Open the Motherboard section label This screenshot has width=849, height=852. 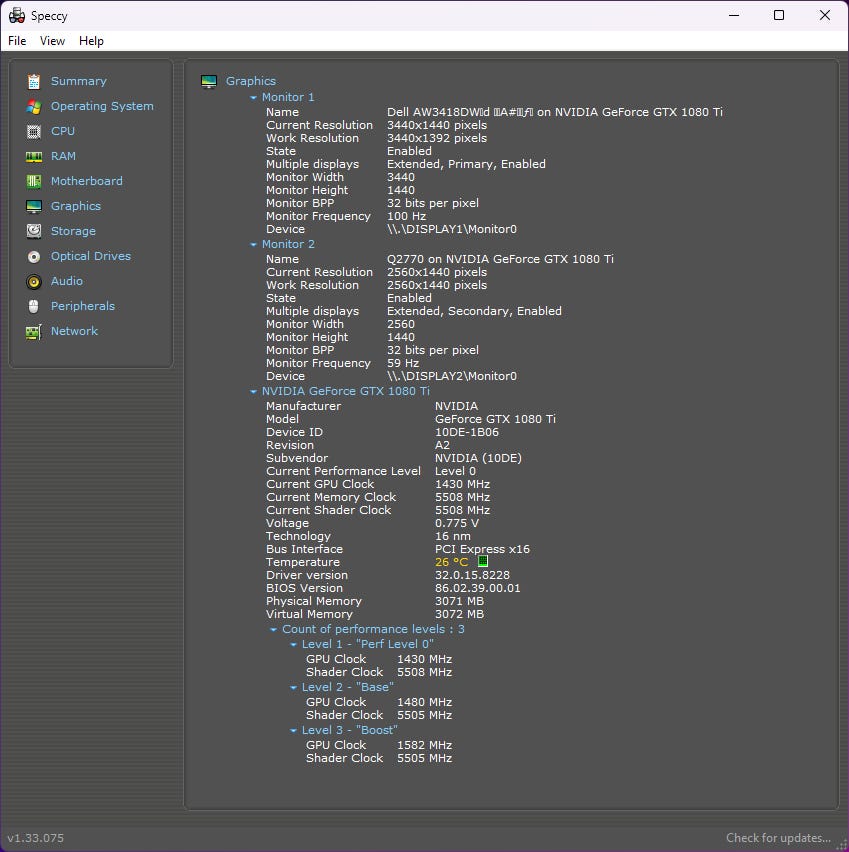[87, 181]
